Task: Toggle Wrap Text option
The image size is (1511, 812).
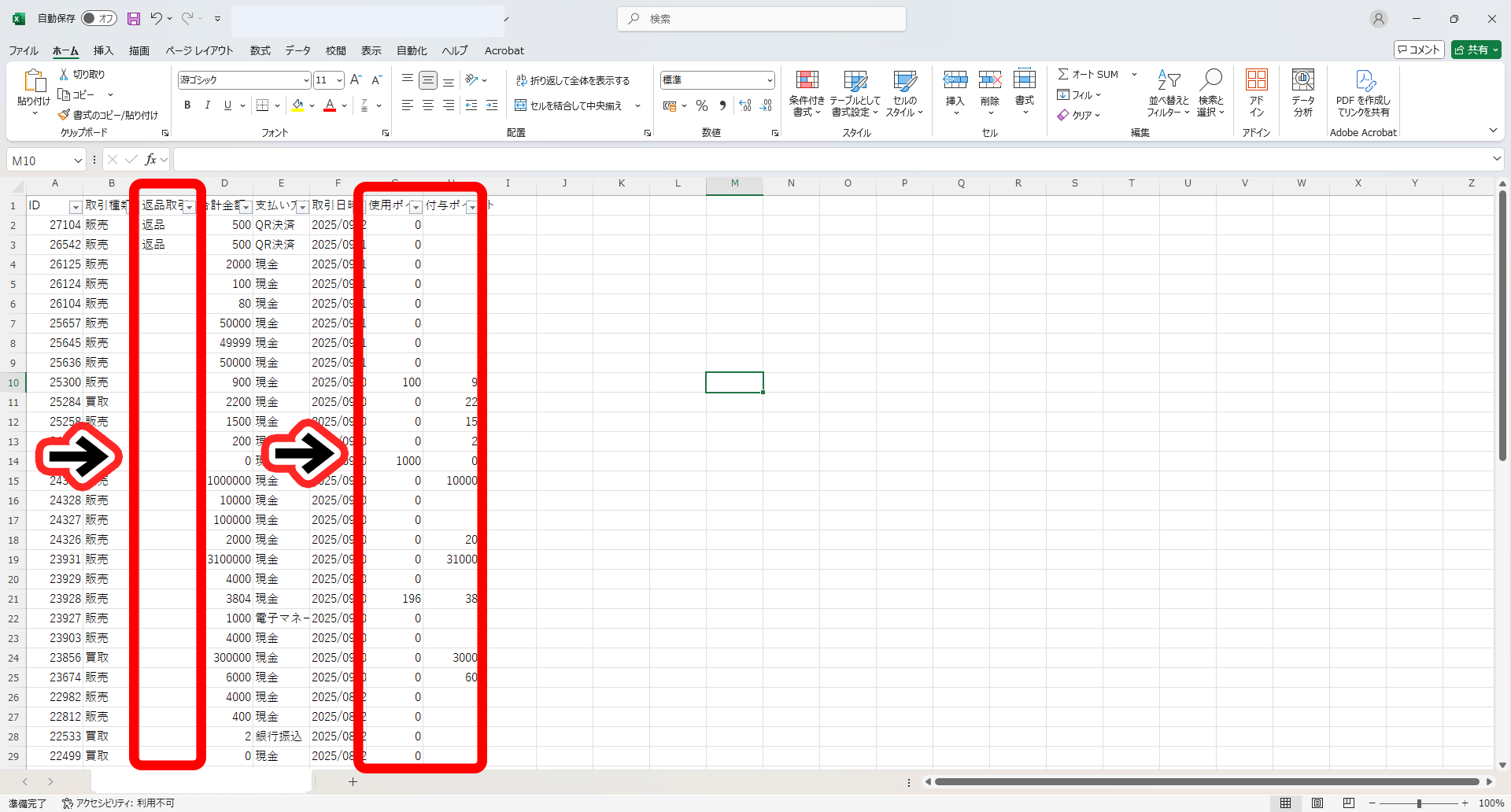Action: point(573,80)
